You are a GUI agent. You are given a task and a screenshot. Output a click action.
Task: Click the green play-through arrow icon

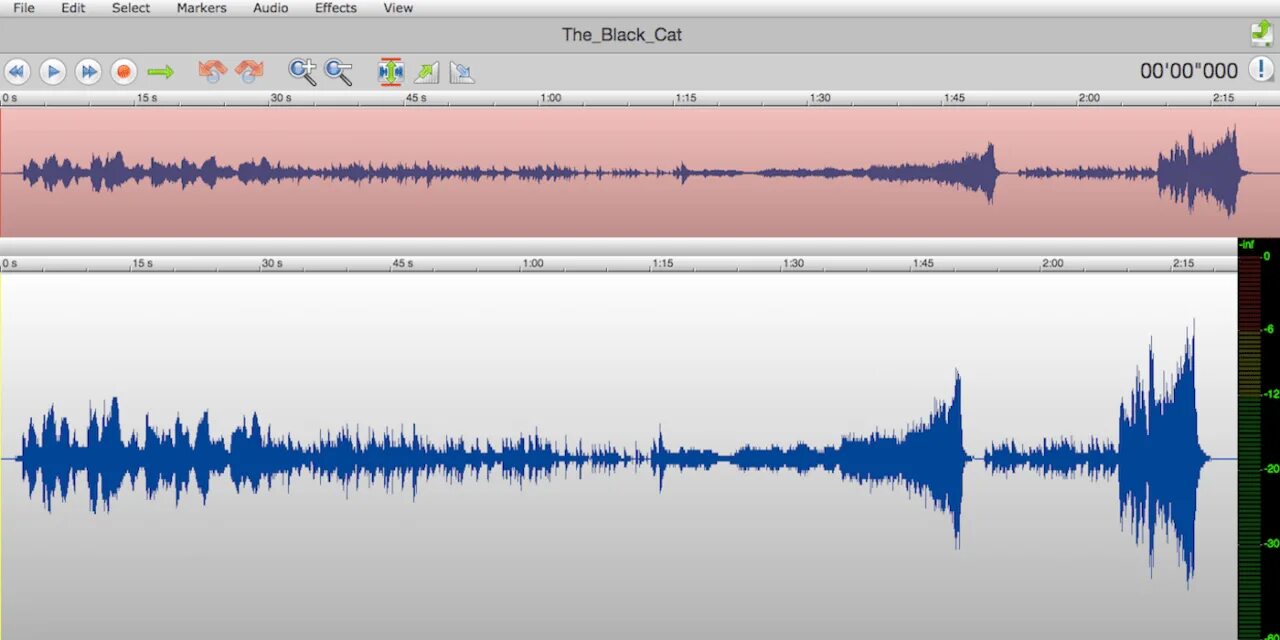(x=160, y=71)
